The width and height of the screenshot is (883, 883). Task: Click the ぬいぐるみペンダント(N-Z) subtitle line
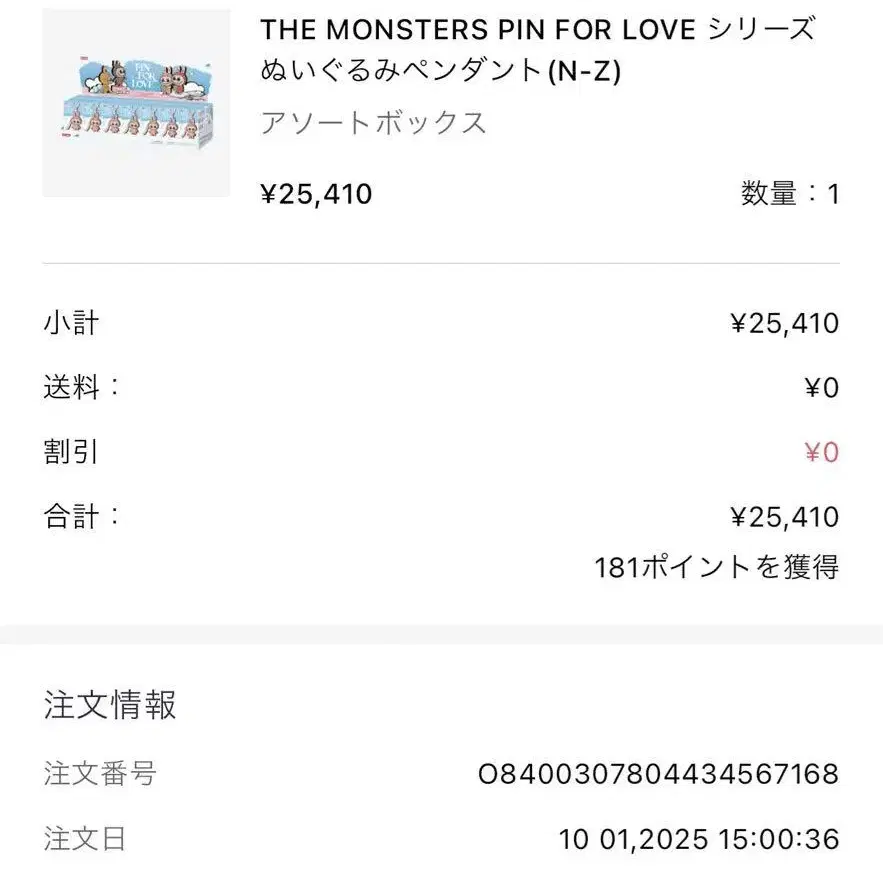click(x=440, y=72)
